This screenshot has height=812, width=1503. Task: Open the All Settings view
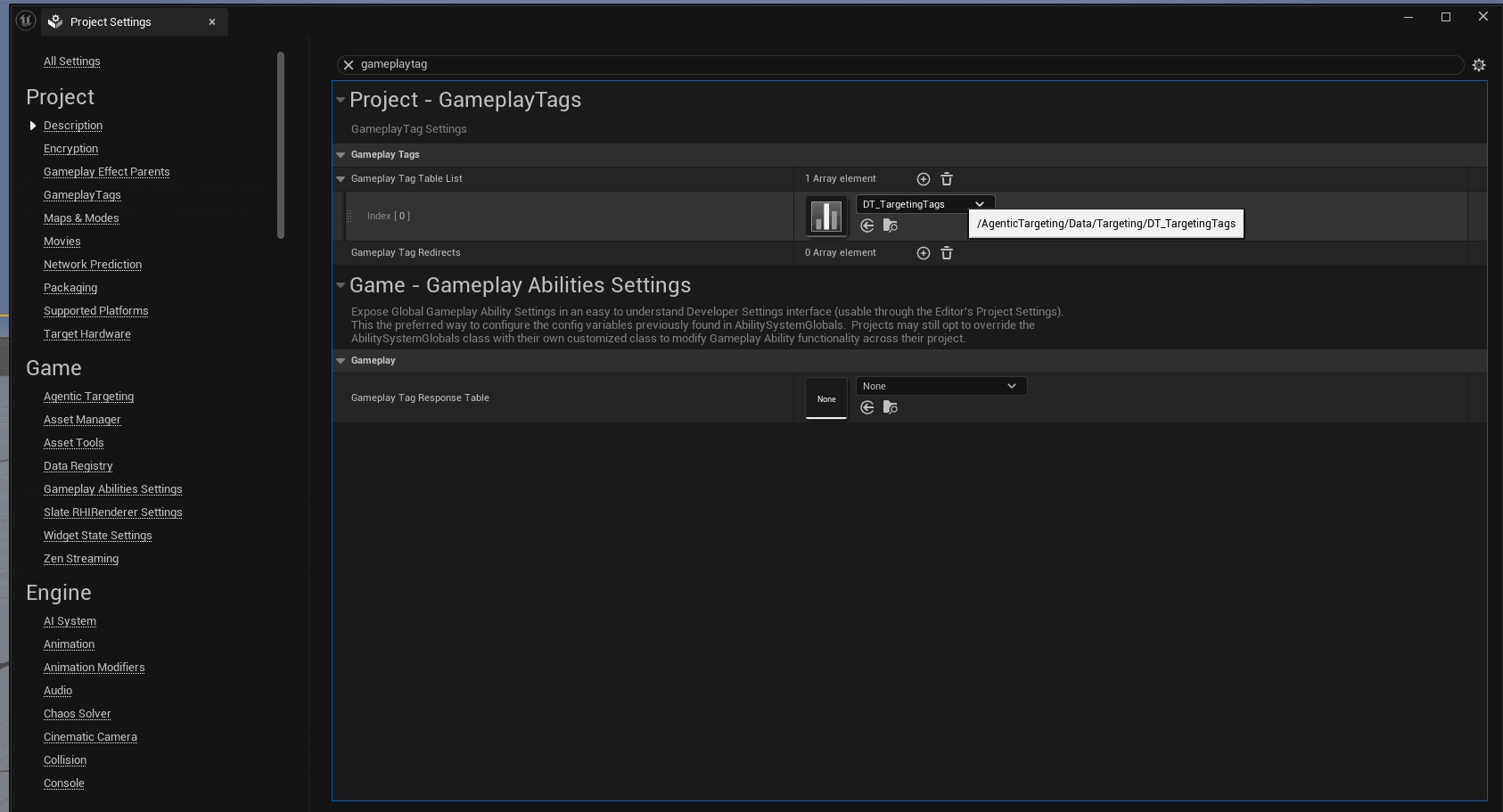point(71,61)
